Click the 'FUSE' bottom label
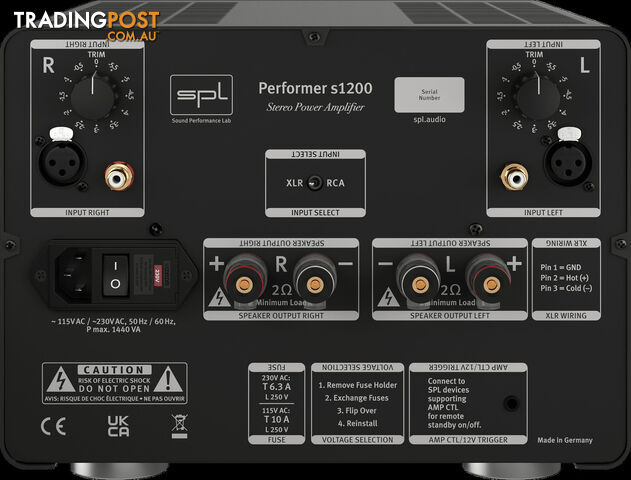This screenshot has height=480, width=631. (x=276, y=440)
